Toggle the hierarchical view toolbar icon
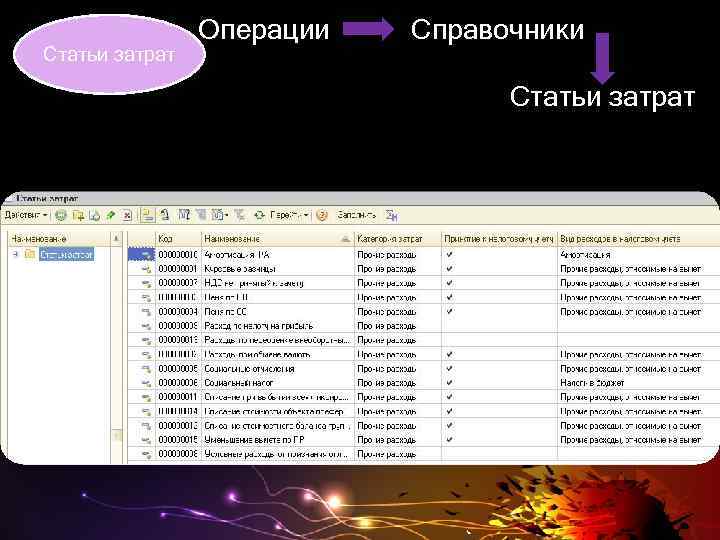 point(147,215)
